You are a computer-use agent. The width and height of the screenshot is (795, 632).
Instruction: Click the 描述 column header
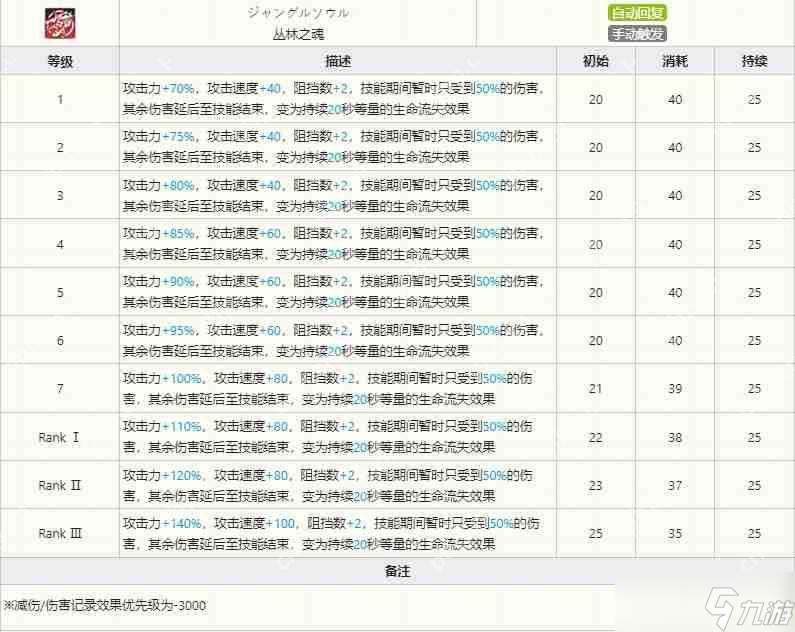pyautogui.click(x=338, y=61)
